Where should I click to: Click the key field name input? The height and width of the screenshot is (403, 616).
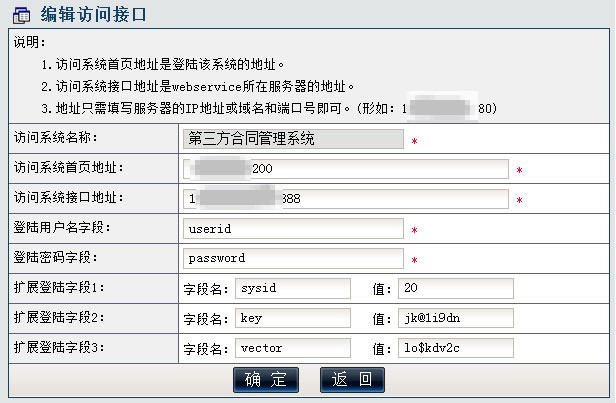click(293, 318)
